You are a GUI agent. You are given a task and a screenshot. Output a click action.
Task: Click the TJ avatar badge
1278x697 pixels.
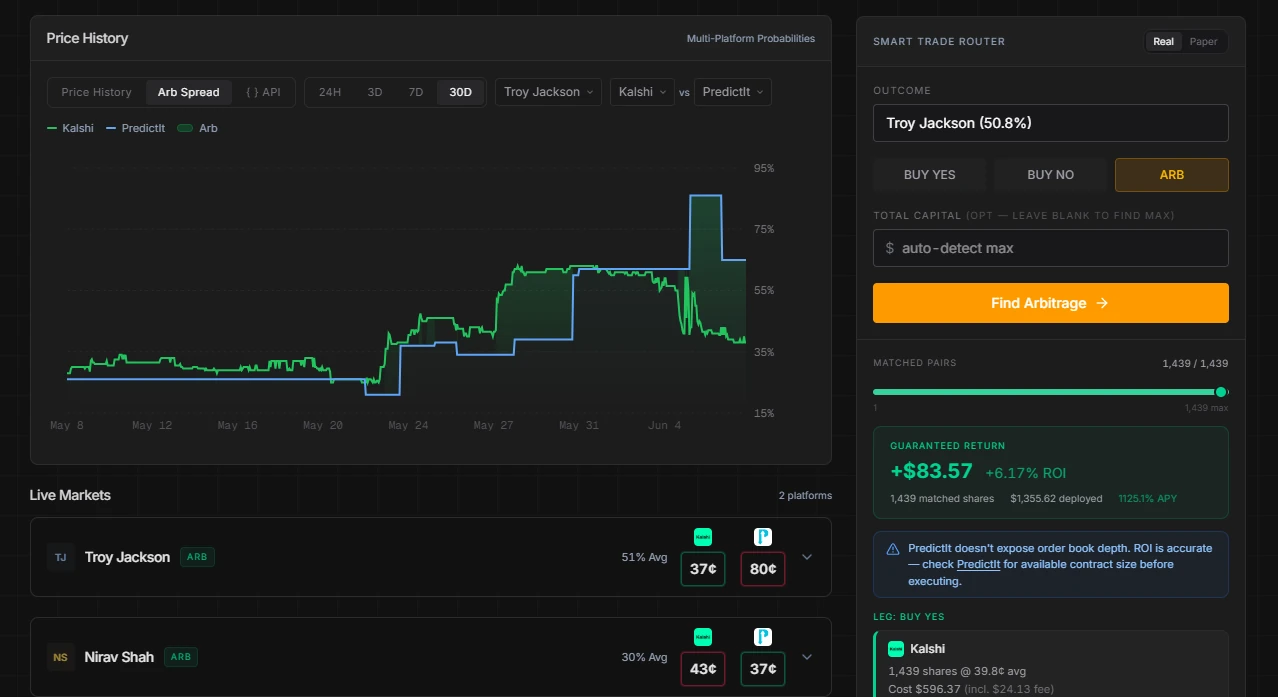tap(61, 557)
